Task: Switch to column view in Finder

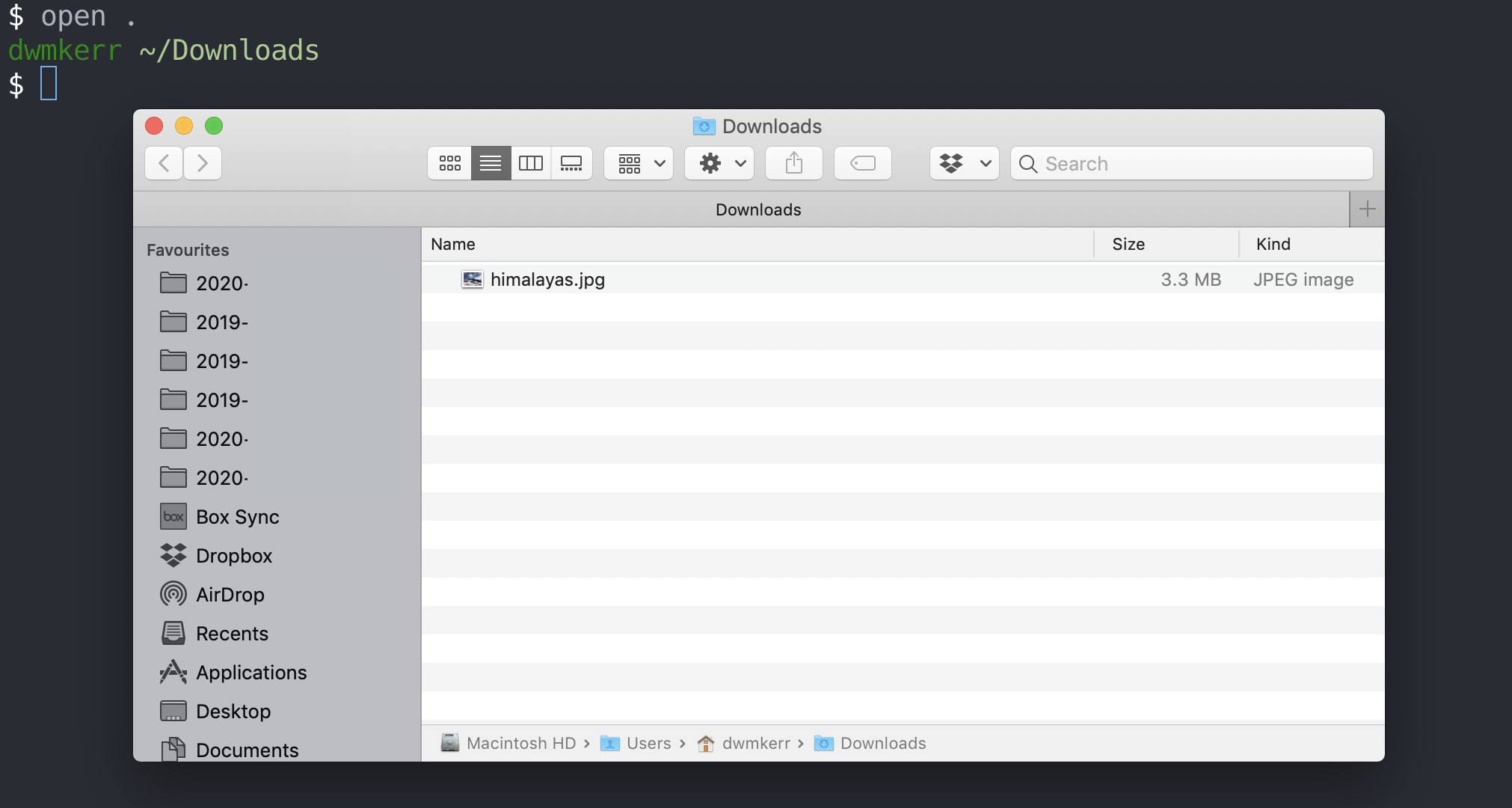Action: [531, 163]
